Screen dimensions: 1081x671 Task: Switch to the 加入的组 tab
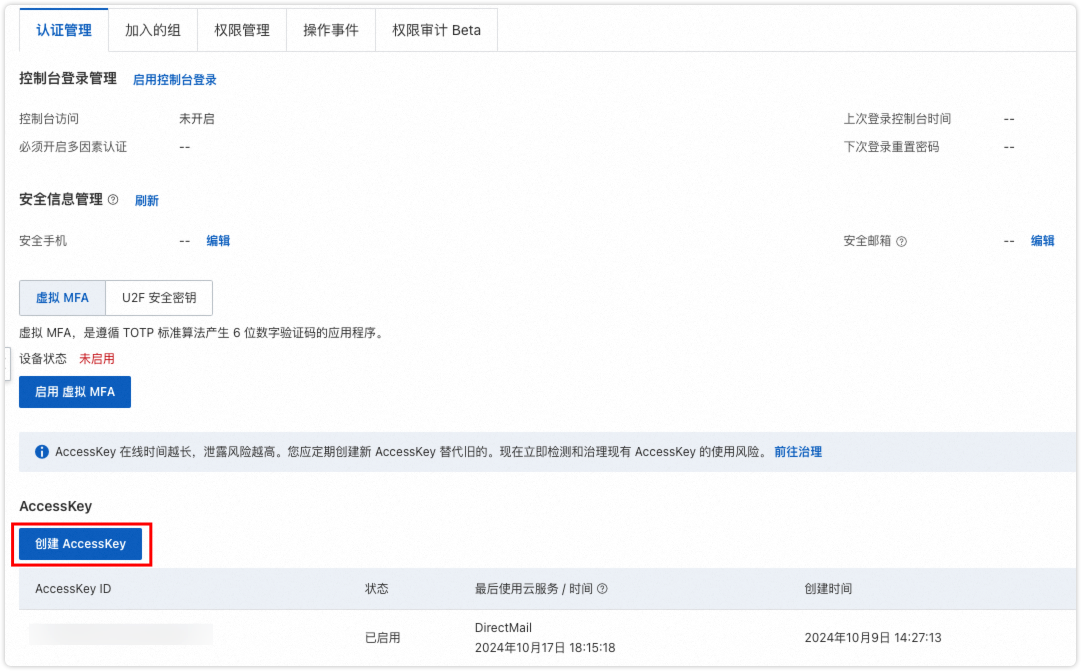pyautogui.click(x=152, y=30)
